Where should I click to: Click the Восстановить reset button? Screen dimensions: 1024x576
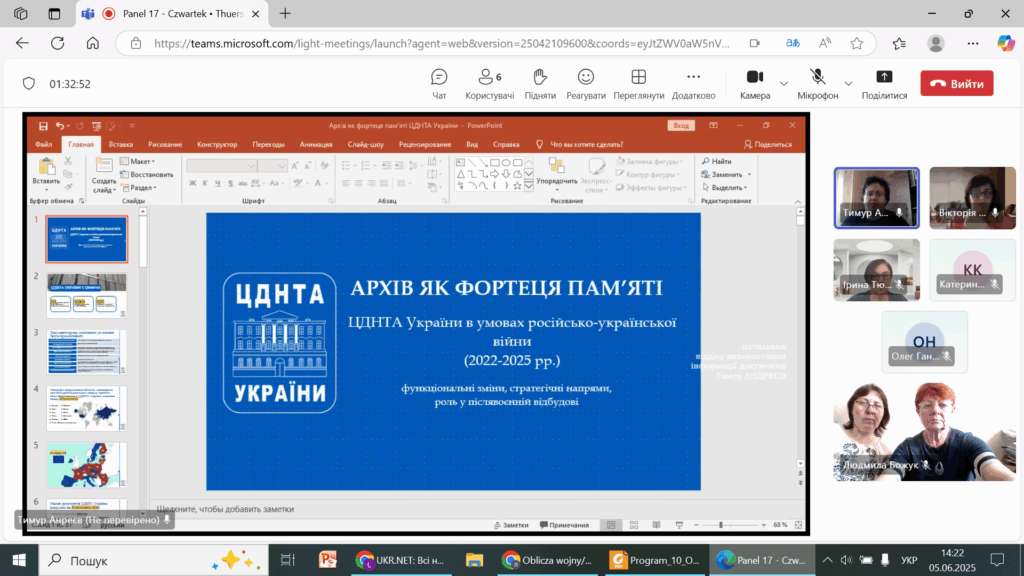pos(147,174)
